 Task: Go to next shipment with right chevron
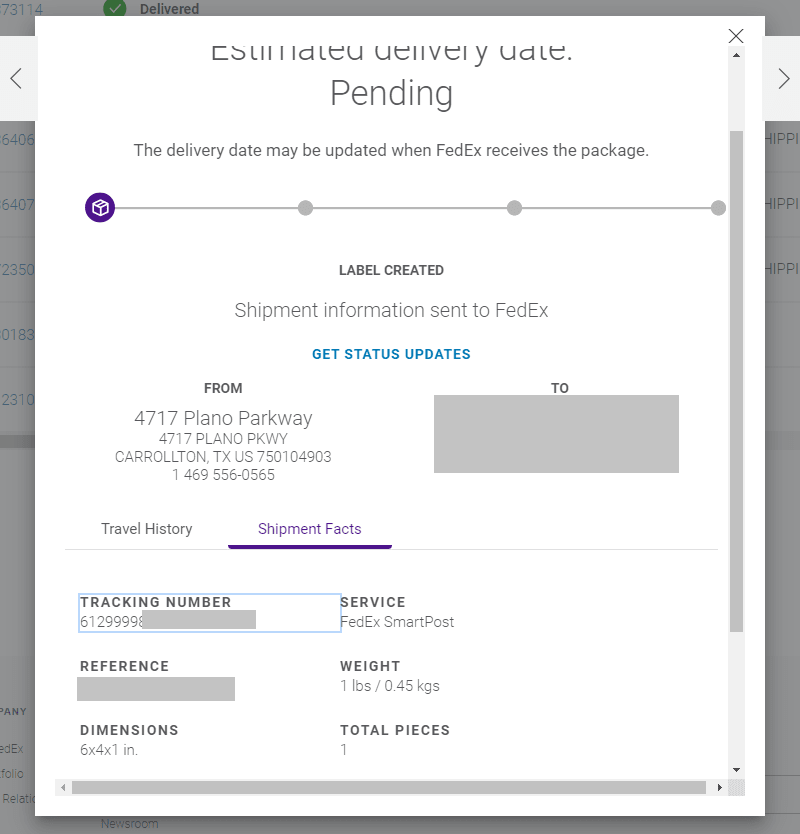[x=783, y=79]
